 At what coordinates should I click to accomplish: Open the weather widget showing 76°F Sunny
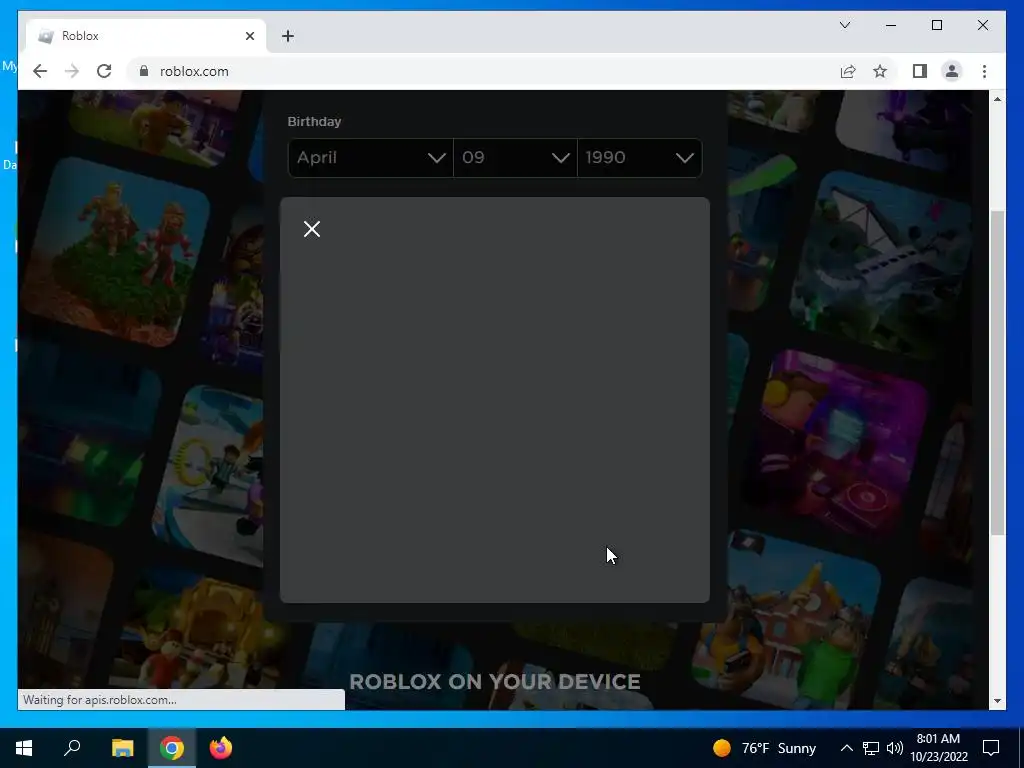tap(764, 748)
